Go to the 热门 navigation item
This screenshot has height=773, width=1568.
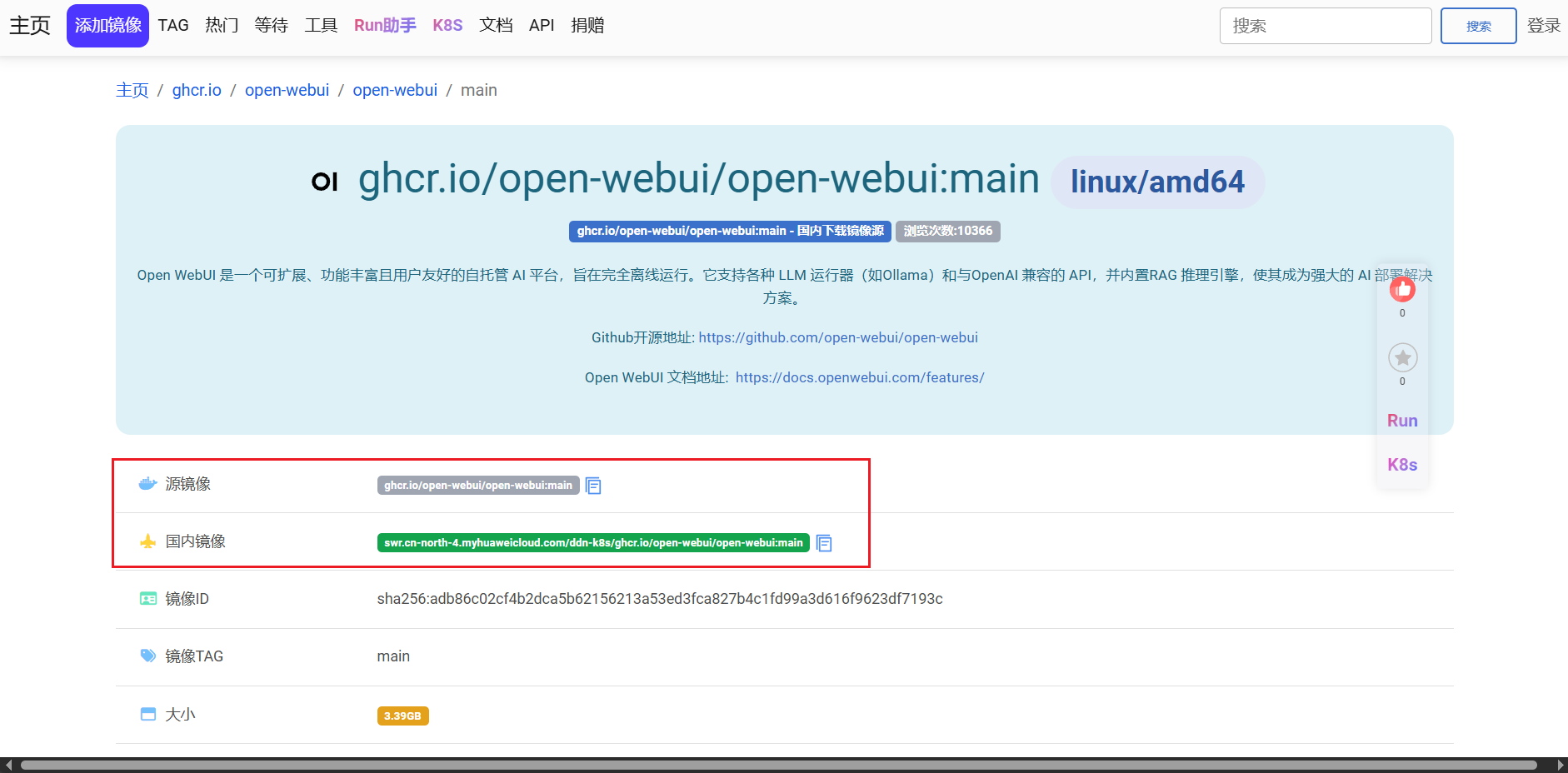click(x=222, y=25)
